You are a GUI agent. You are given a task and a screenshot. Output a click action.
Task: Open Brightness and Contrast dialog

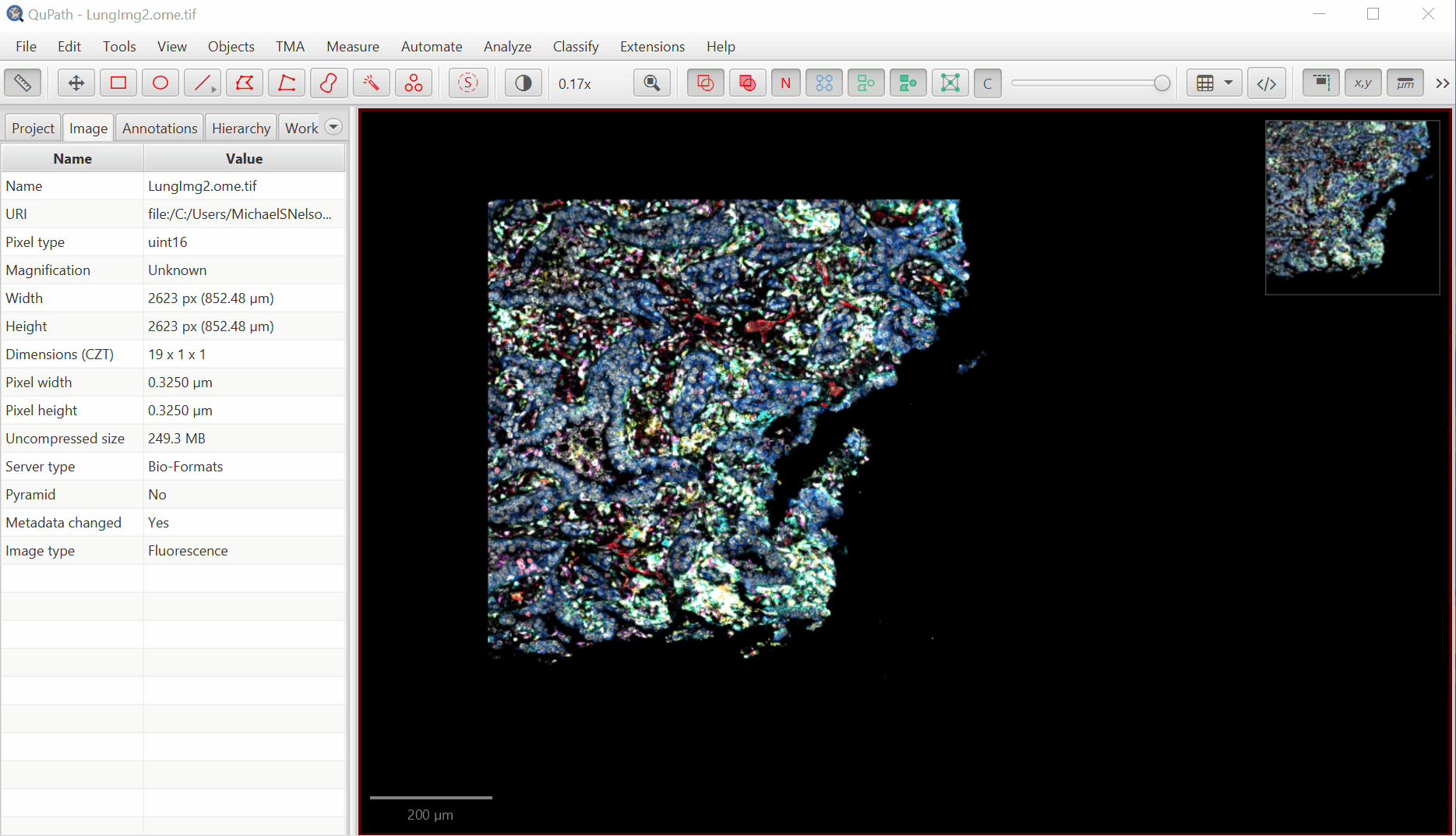(x=524, y=83)
